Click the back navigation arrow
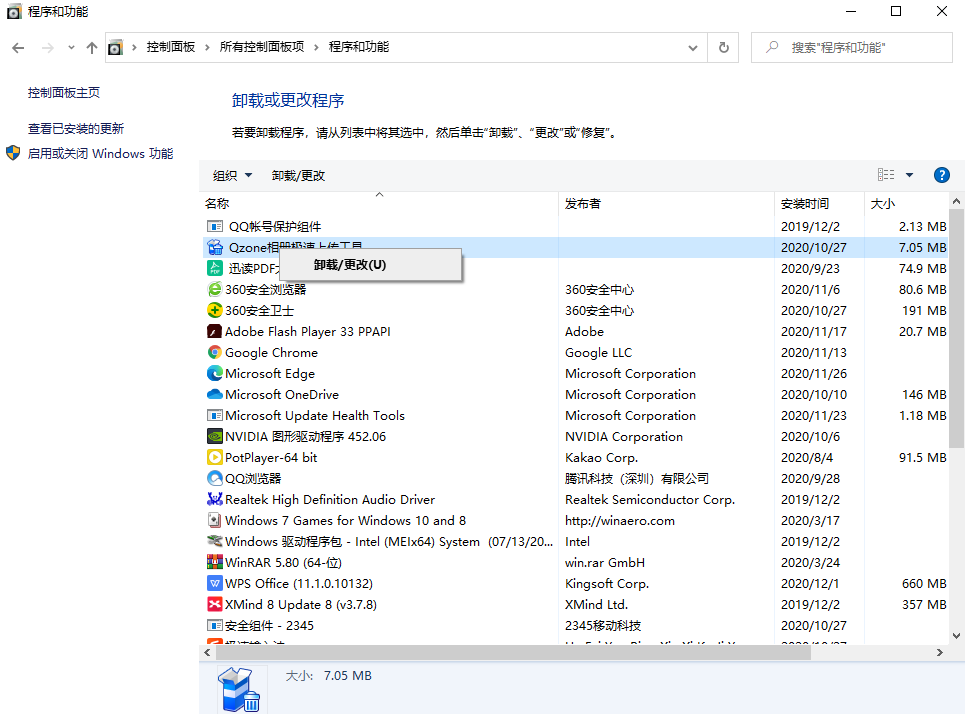 tap(20, 47)
